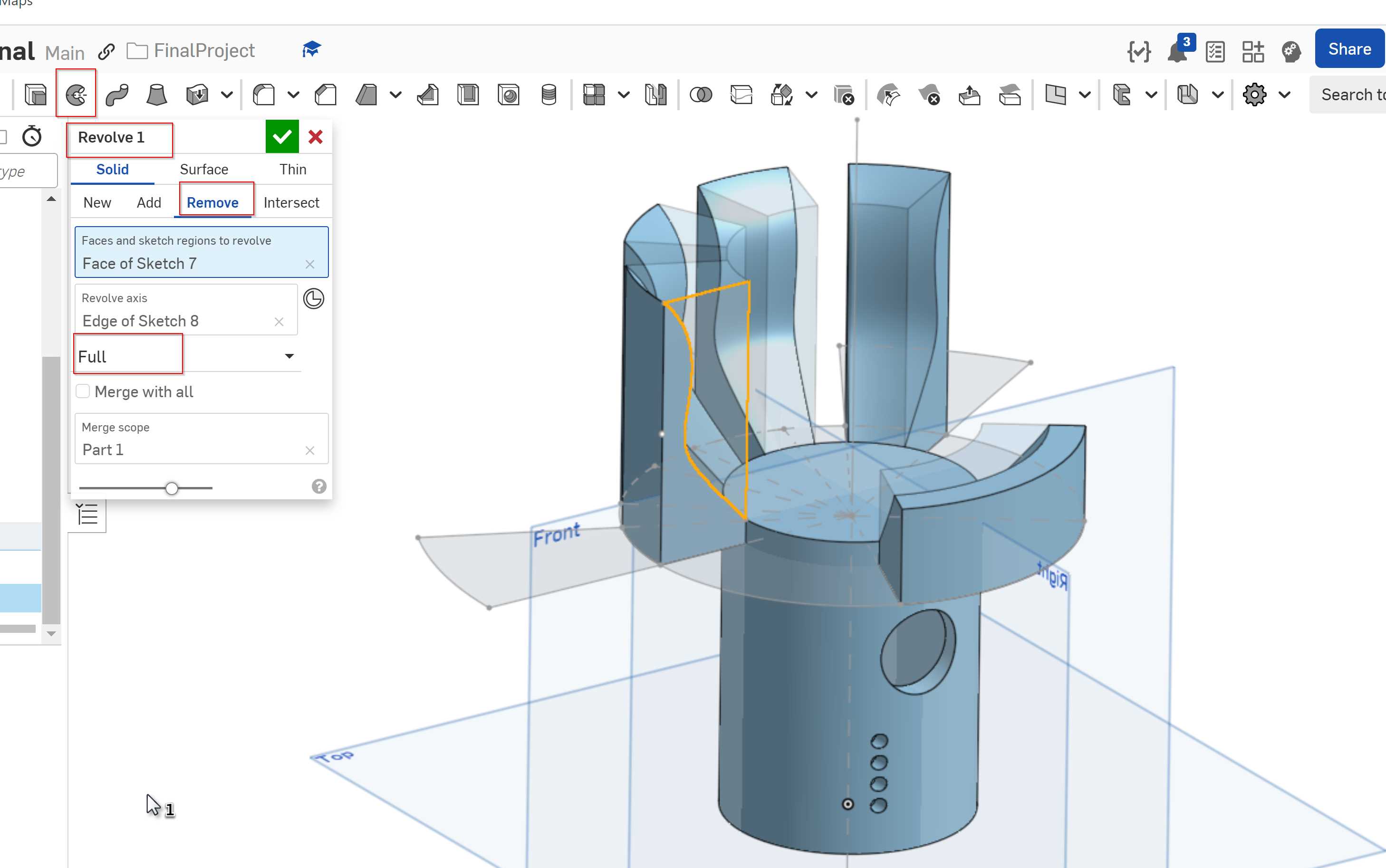Switch to Thin type tab
This screenshot has width=1386, height=868.
coord(293,168)
